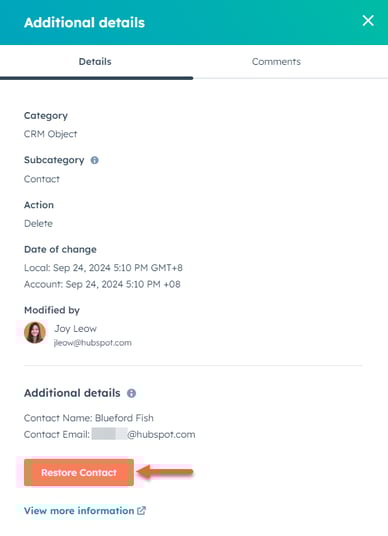
Task: Click the Additional details info icon
Action: (131, 393)
